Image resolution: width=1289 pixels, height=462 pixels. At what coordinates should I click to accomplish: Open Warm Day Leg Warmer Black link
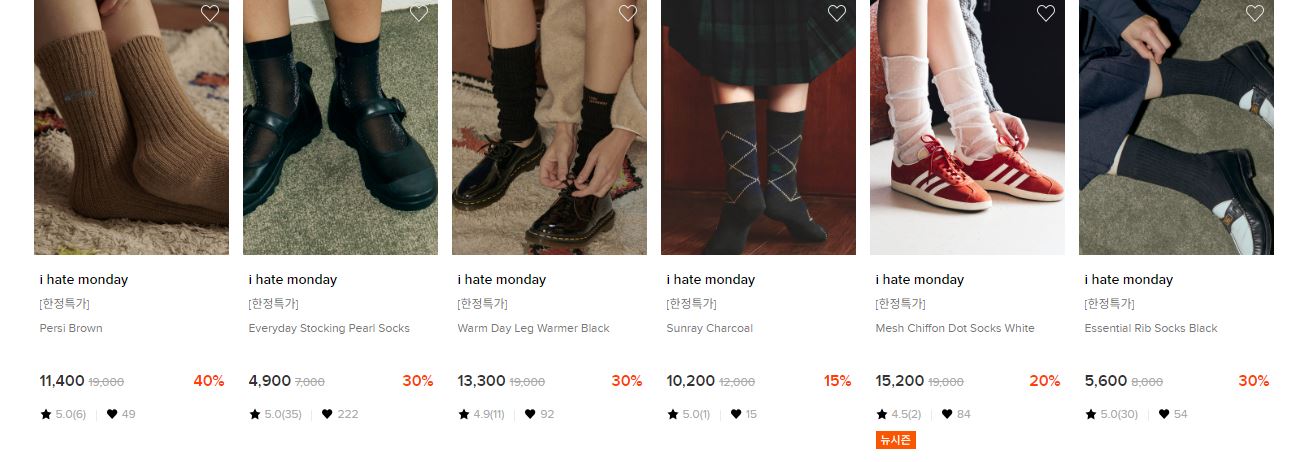click(533, 328)
